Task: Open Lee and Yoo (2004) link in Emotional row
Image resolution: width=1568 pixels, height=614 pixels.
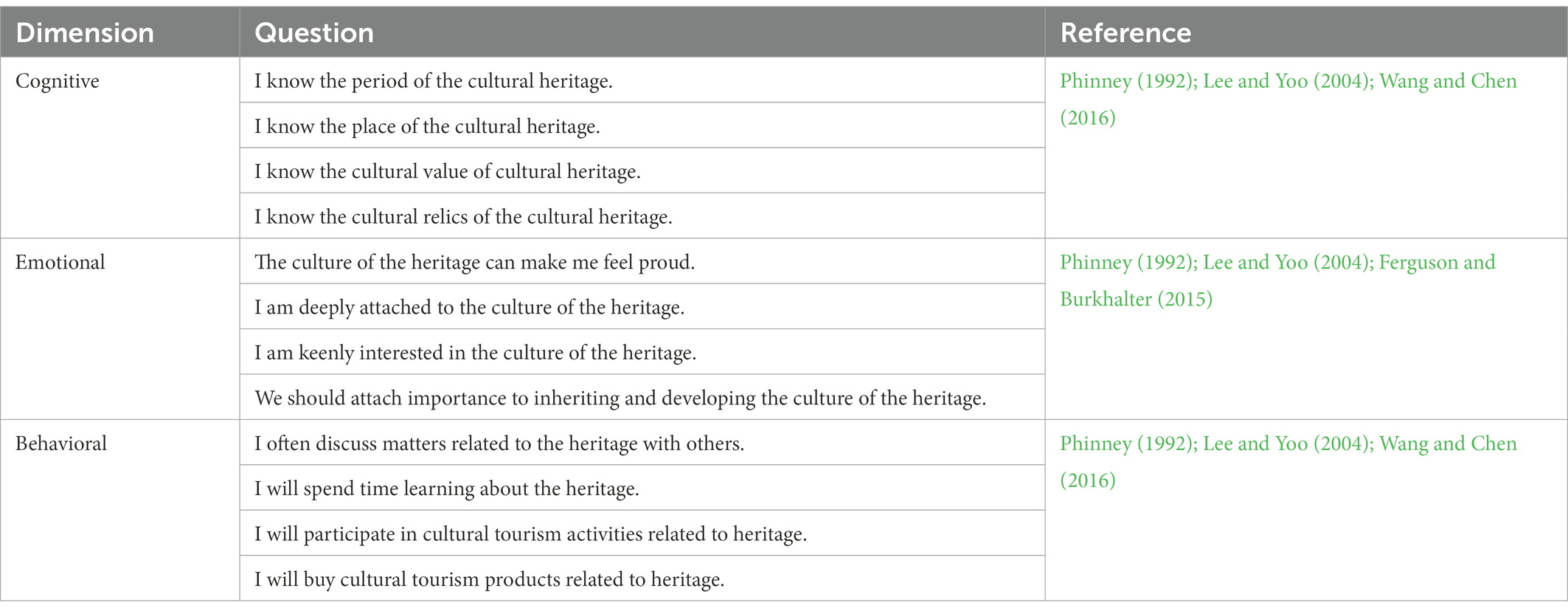Action: click(1288, 262)
